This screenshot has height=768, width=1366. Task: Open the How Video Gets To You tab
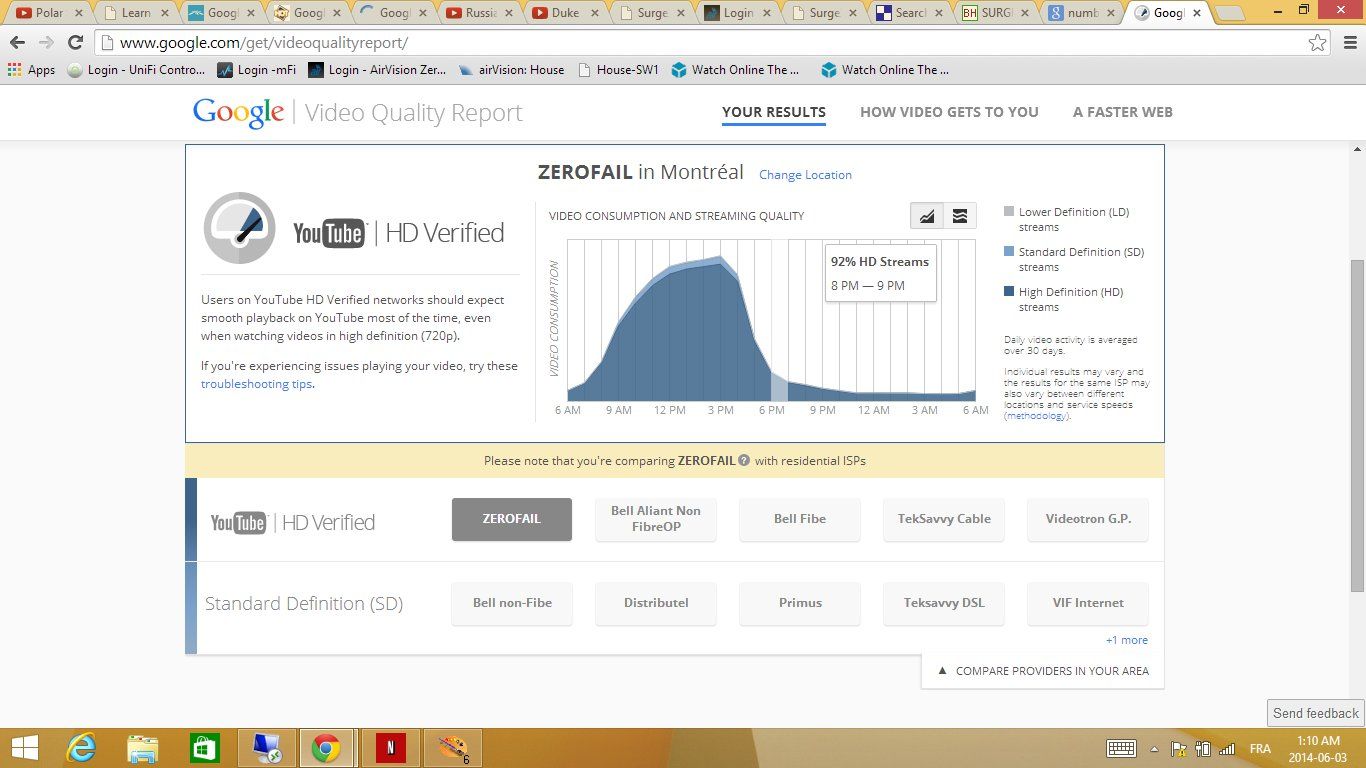tap(949, 112)
